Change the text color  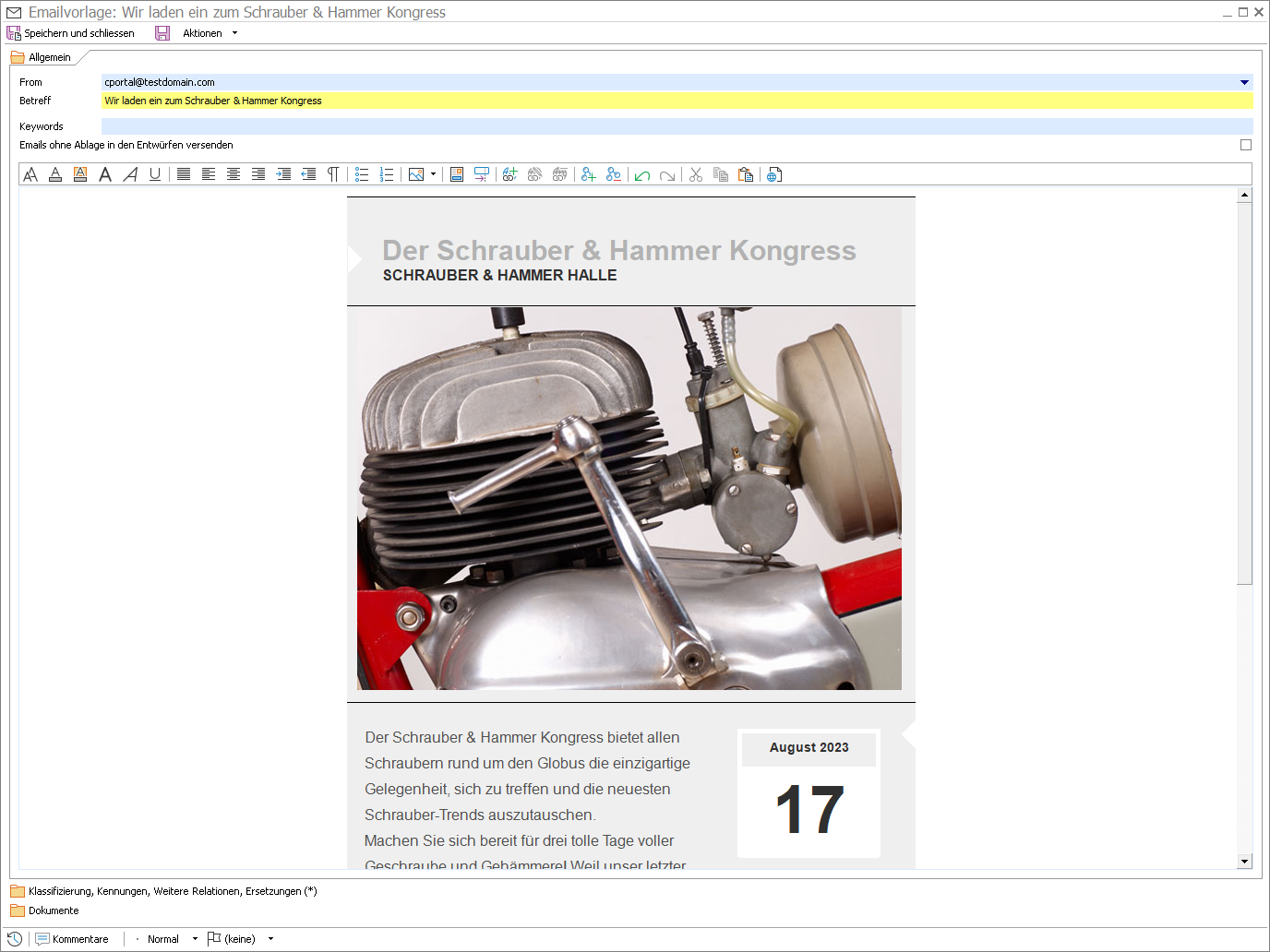pos(55,174)
